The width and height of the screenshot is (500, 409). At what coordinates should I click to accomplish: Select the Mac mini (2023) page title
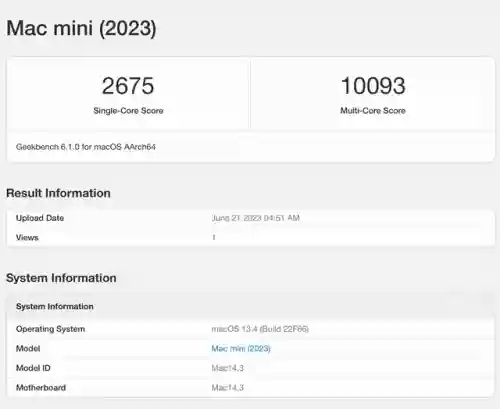pyautogui.click(x=81, y=28)
